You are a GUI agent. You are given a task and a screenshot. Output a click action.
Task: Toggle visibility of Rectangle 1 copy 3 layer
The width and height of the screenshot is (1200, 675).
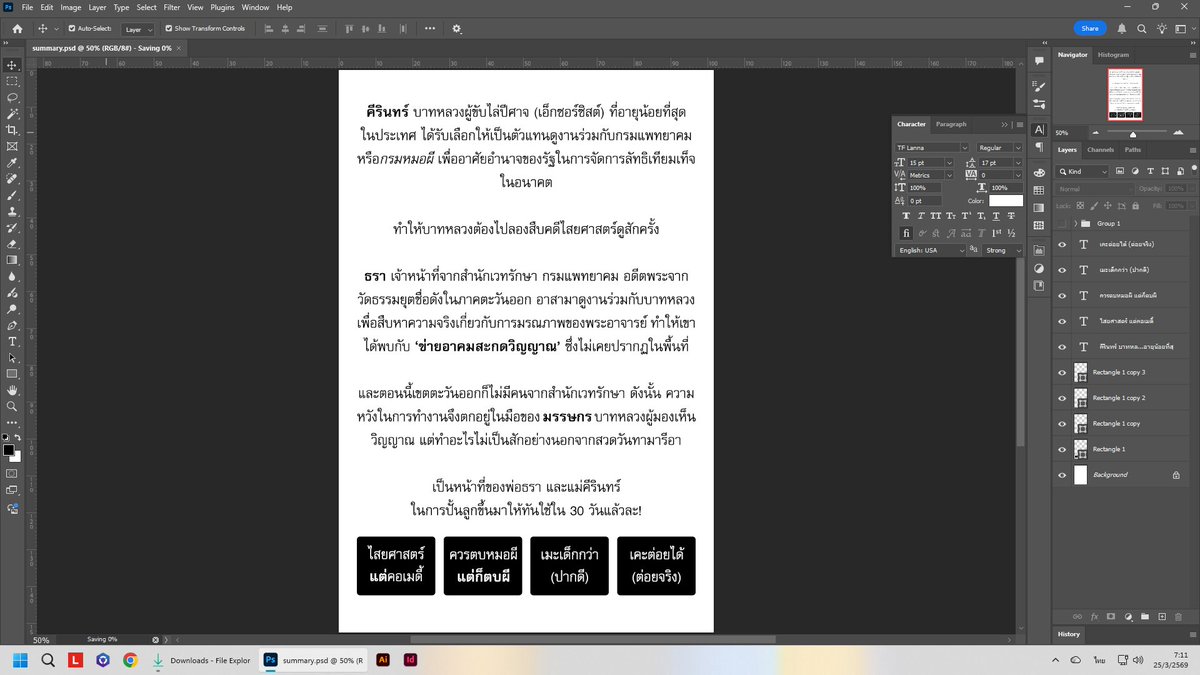[x=1063, y=371]
